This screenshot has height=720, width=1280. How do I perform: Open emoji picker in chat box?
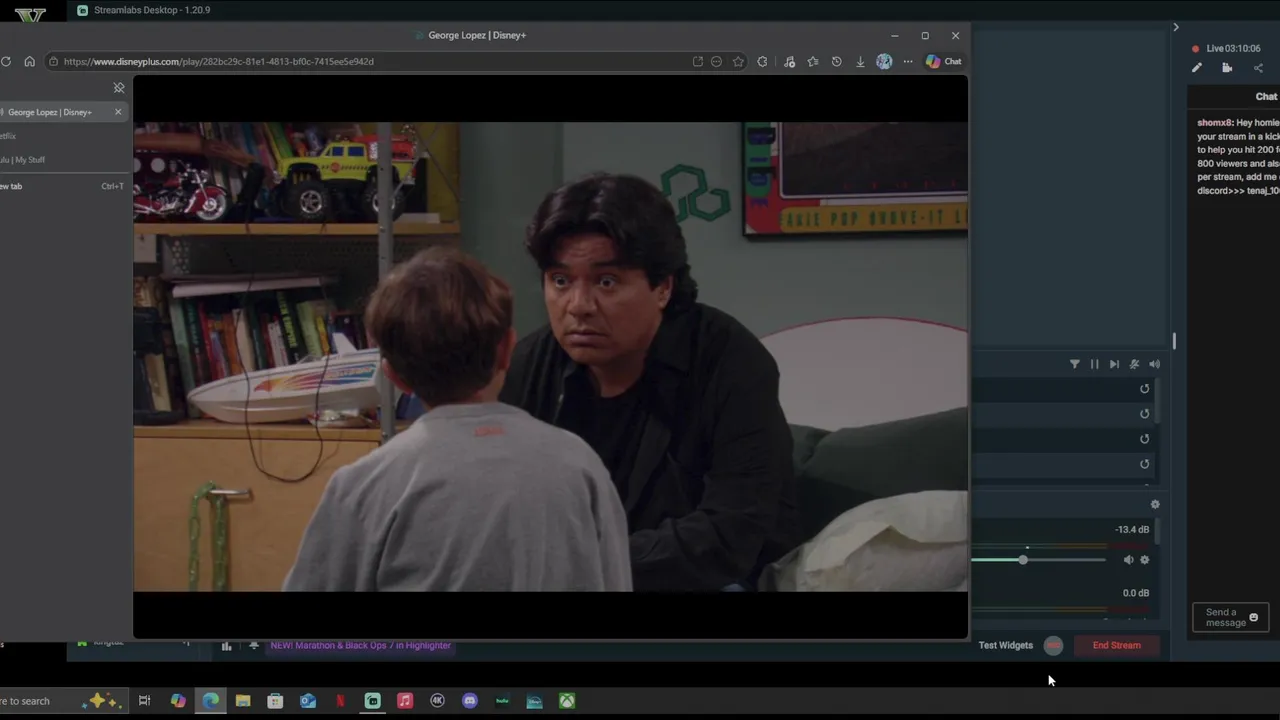(x=1254, y=617)
